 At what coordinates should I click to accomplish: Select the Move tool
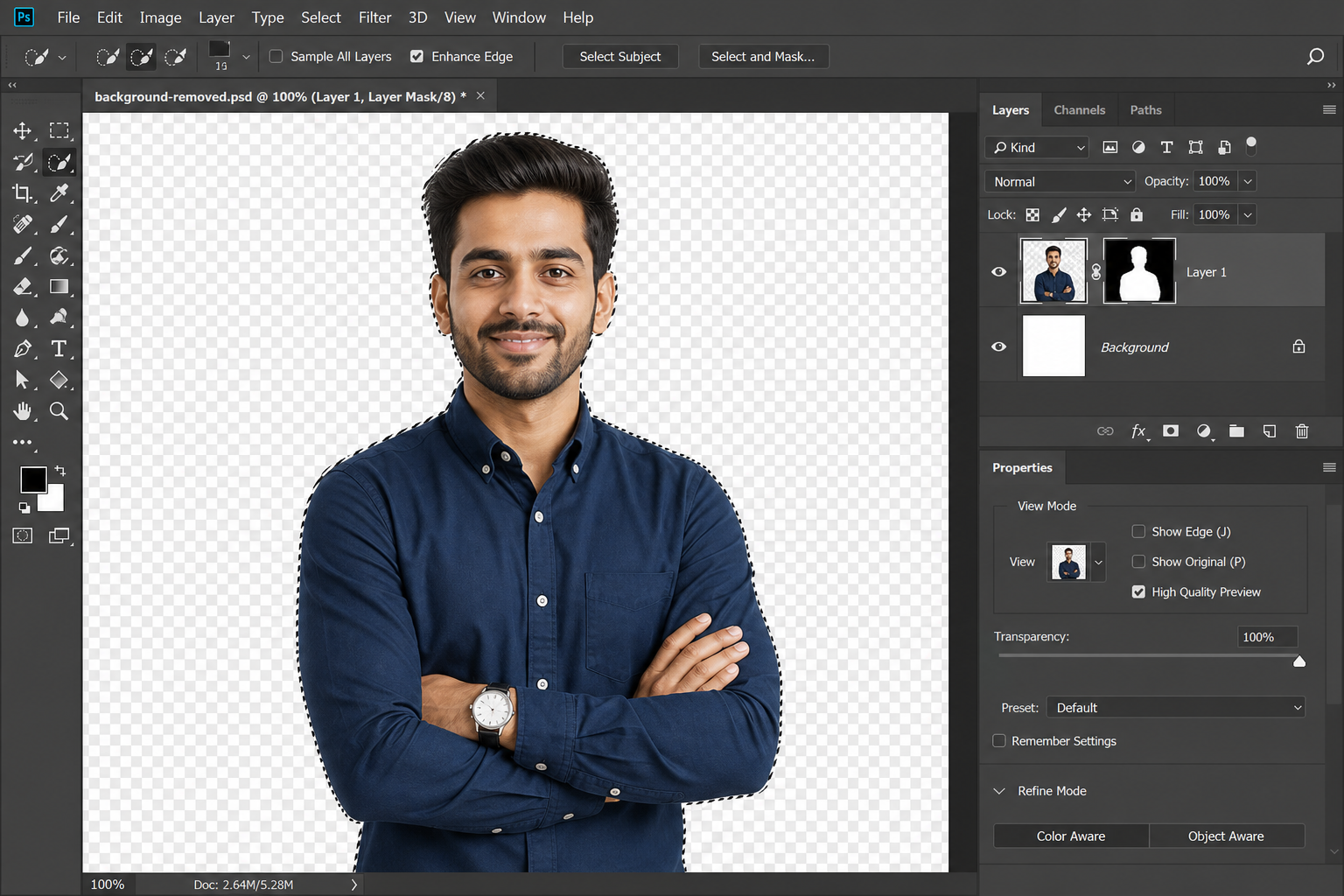point(23,131)
